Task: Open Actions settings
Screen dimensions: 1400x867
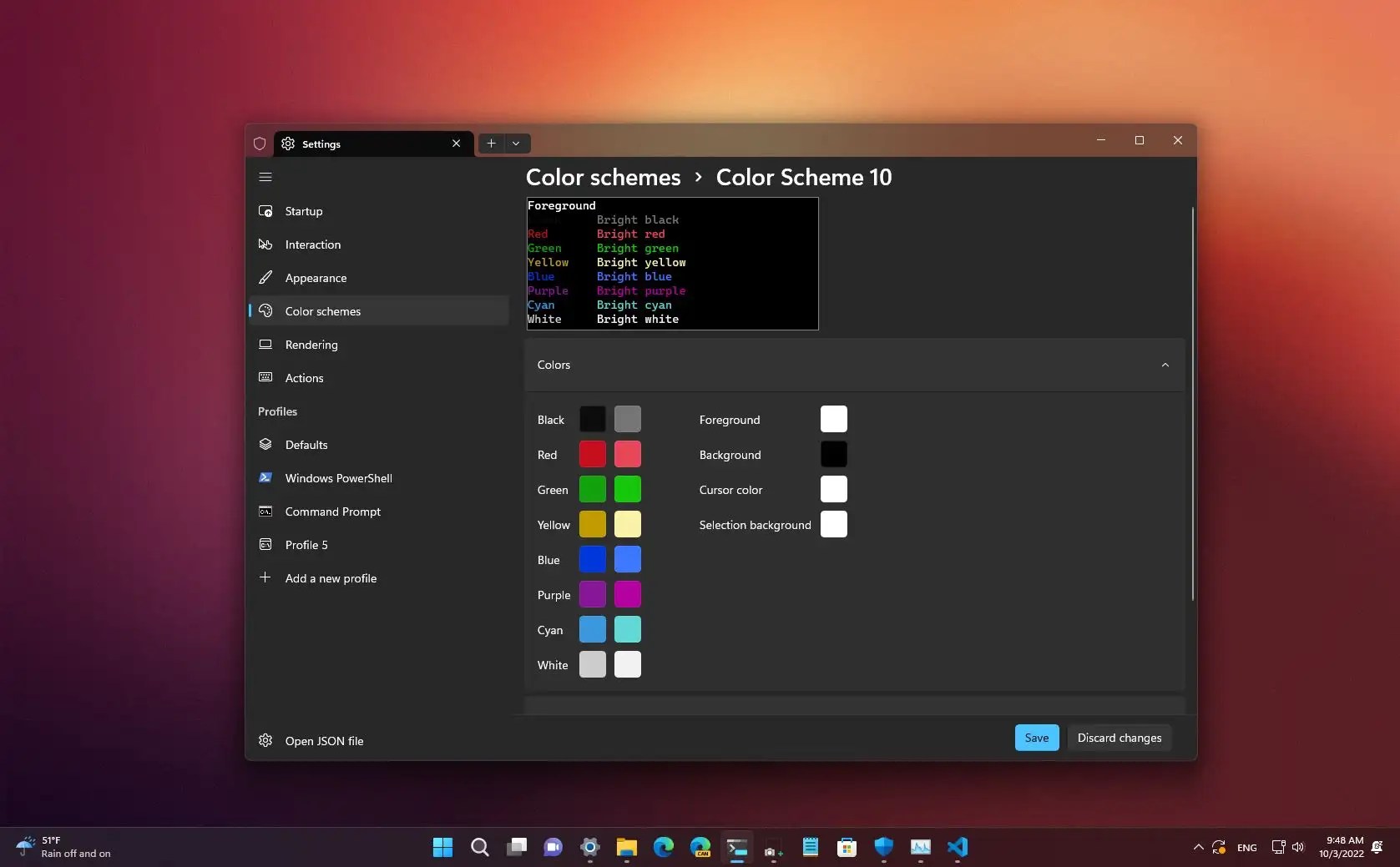Action: (304, 378)
